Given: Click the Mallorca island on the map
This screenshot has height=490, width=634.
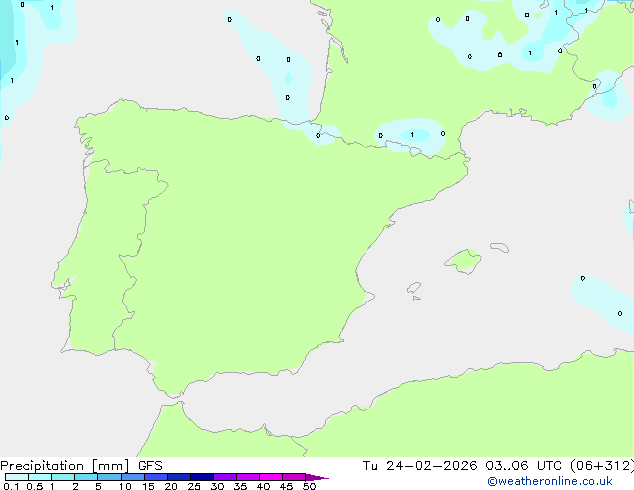Looking at the screenshot, I should tap(464, 261).
